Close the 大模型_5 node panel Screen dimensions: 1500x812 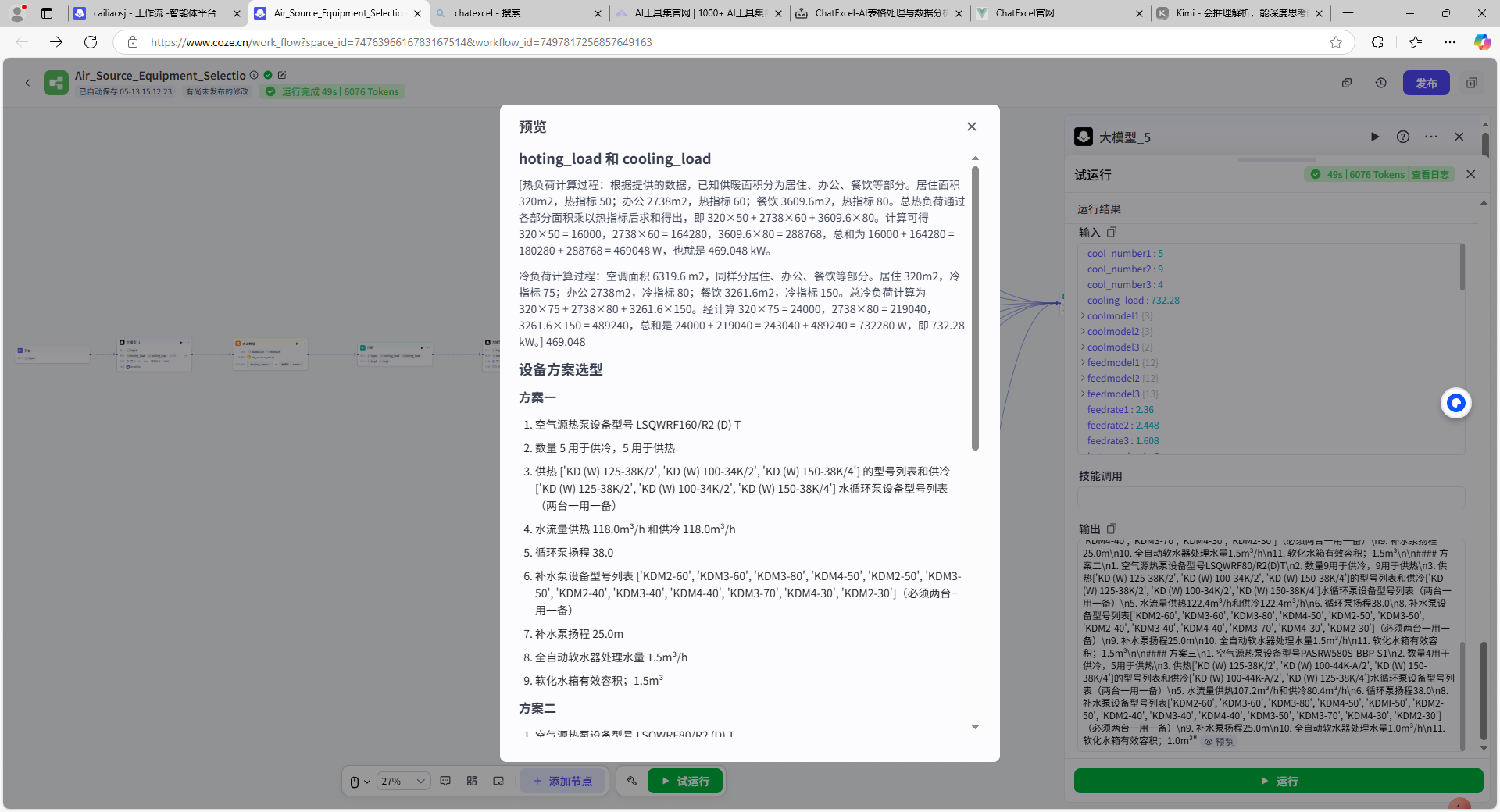(1459, 137)
